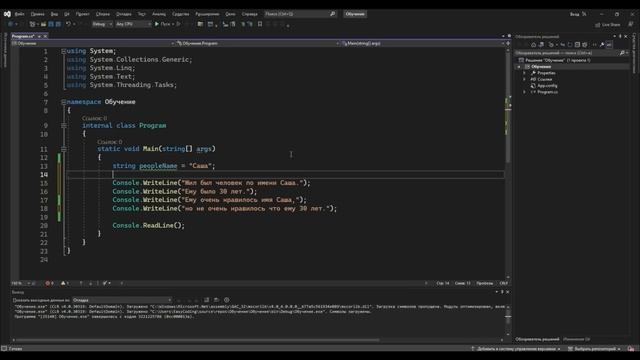This screenshot has width=640, height=360.
Task: Click the Properties wrench icon in Solution Explorer
Action: click(x=602, y=44)
